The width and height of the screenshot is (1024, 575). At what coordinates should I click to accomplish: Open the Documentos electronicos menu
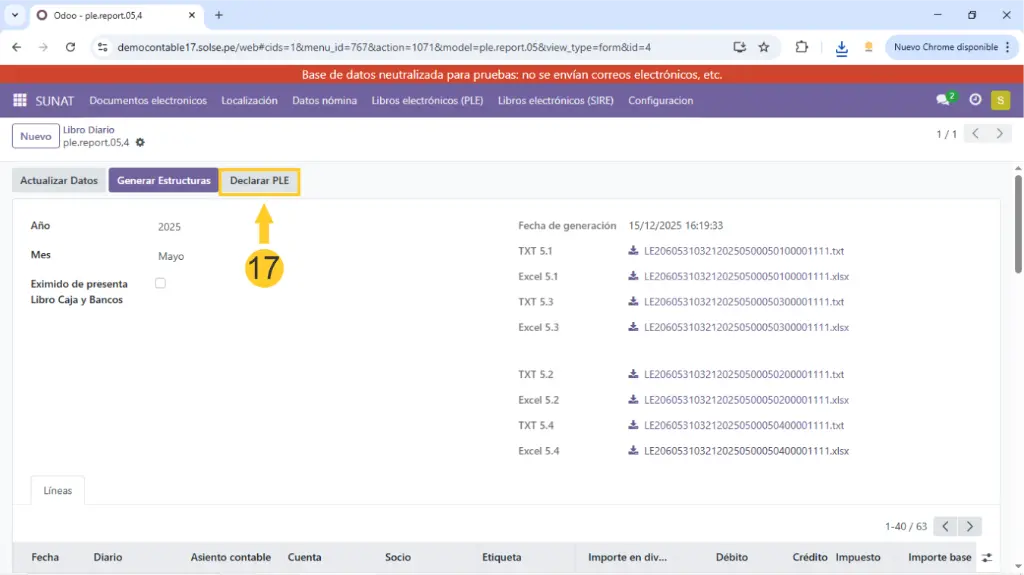point(148,100)
